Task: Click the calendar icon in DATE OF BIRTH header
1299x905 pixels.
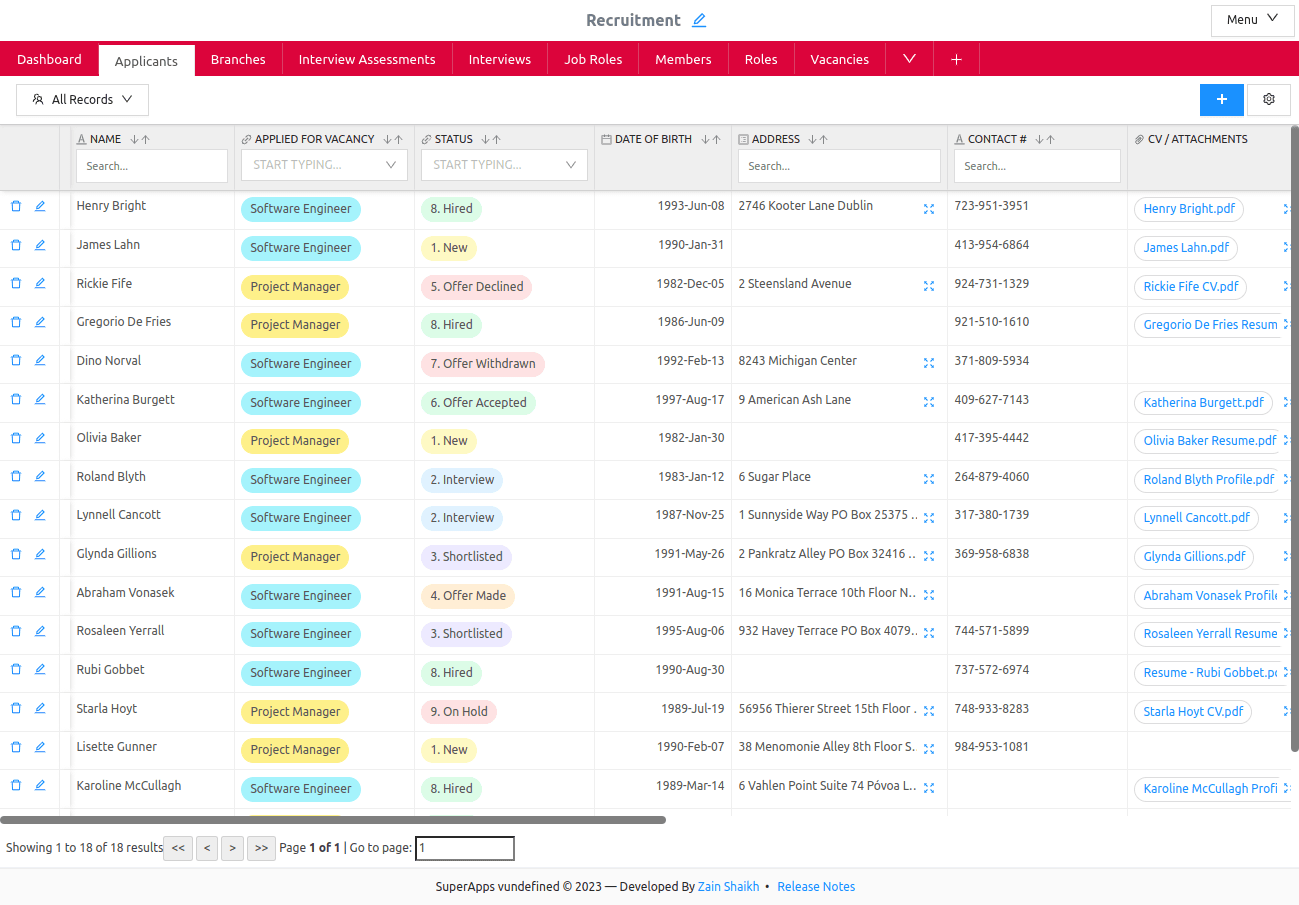Action: pyautogui.click(x=607, y=139)
